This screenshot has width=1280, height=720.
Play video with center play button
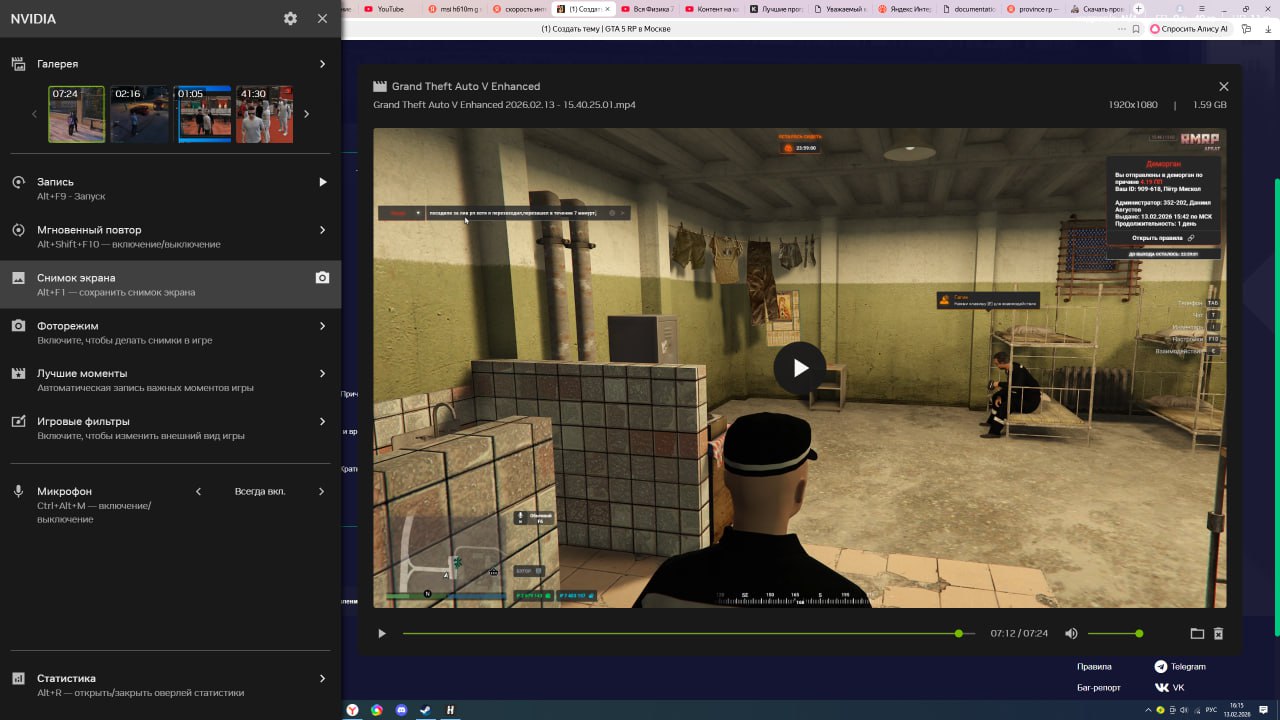click(800, 368)
